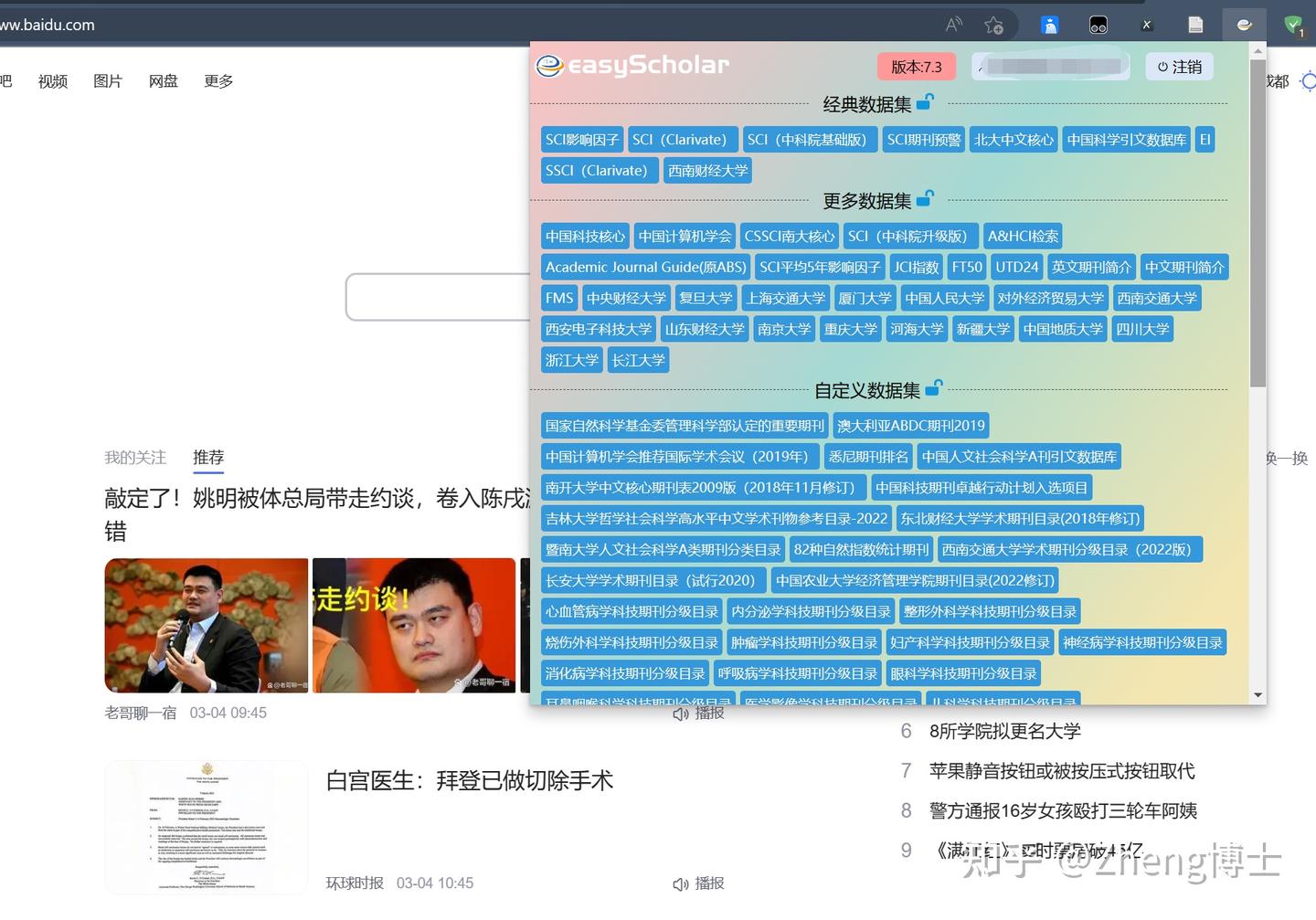Click the round black extension icon with two circles
The width and height of the screenshot is (1316, 920).
1098,25
